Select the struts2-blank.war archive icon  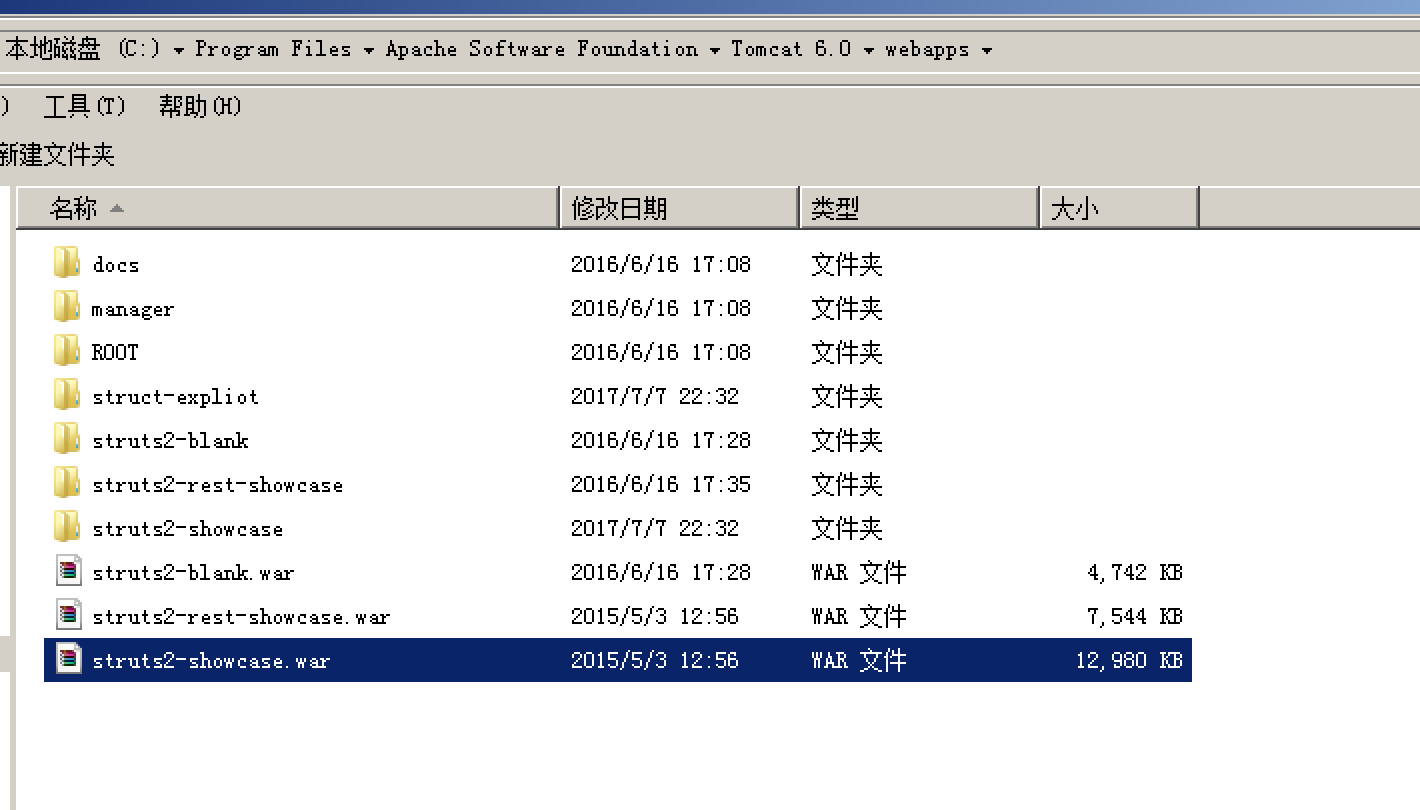point(68,572)
